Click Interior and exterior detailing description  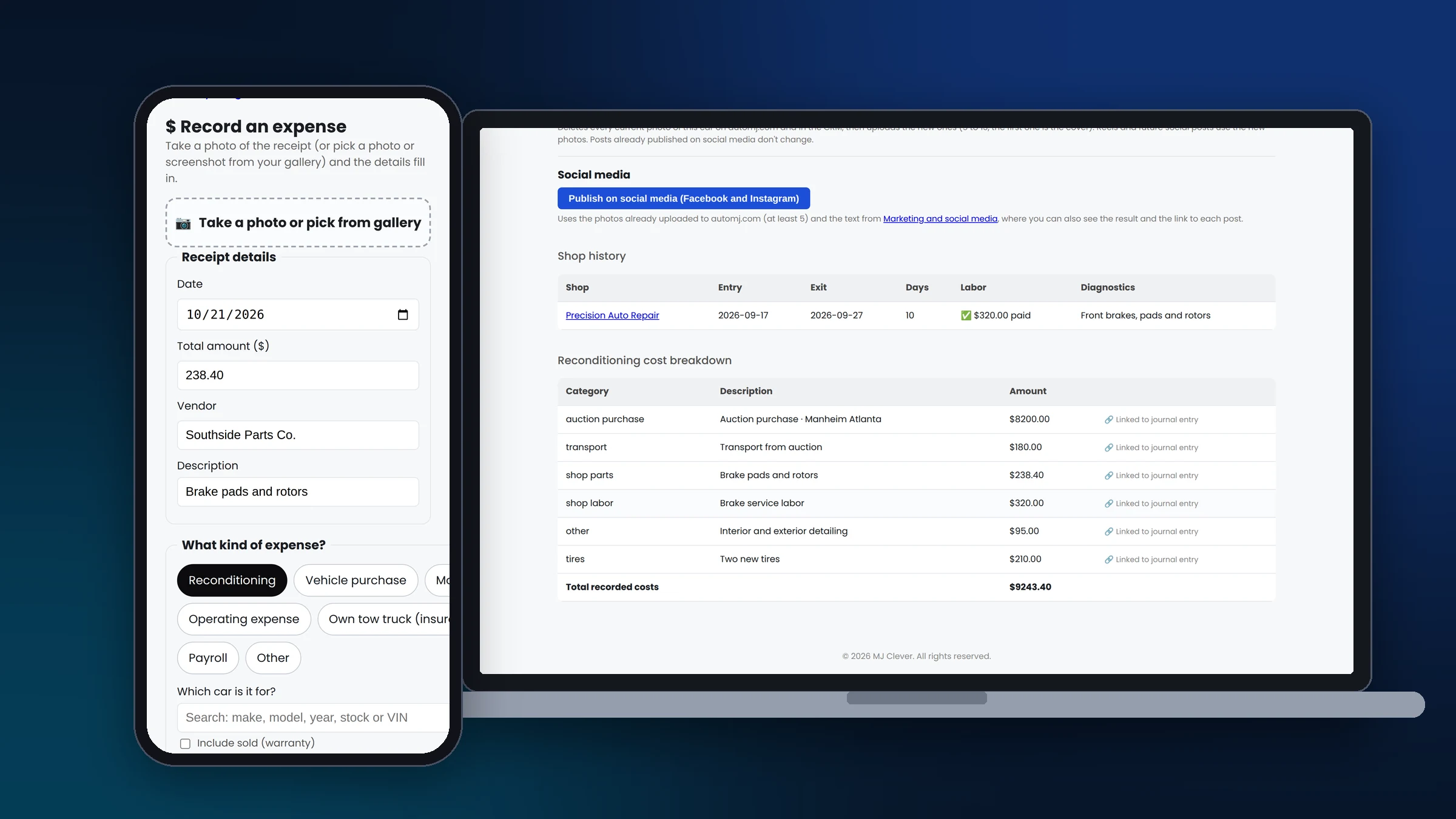[783, 531]
